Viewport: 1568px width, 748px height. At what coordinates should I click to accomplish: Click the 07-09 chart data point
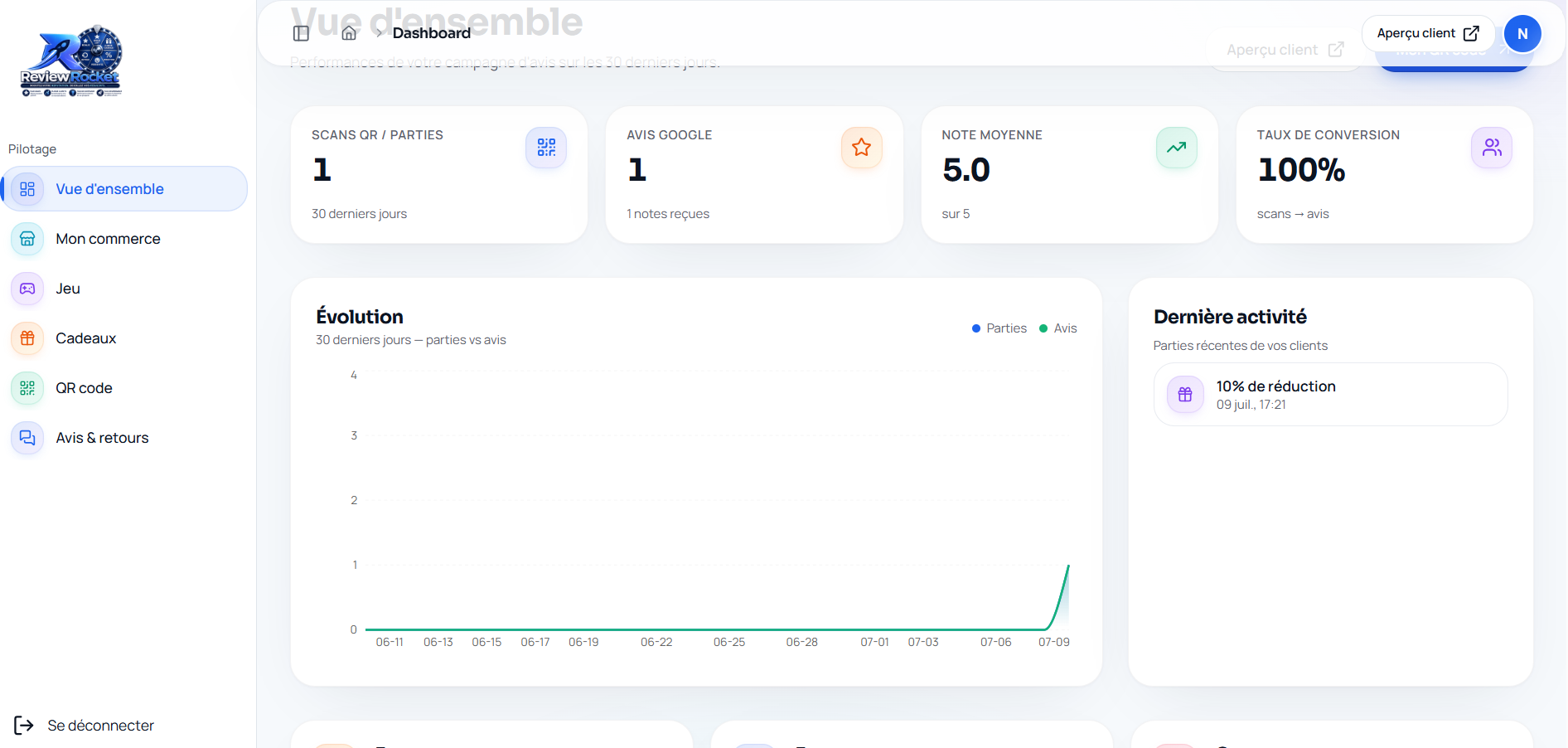(1068, 566)
